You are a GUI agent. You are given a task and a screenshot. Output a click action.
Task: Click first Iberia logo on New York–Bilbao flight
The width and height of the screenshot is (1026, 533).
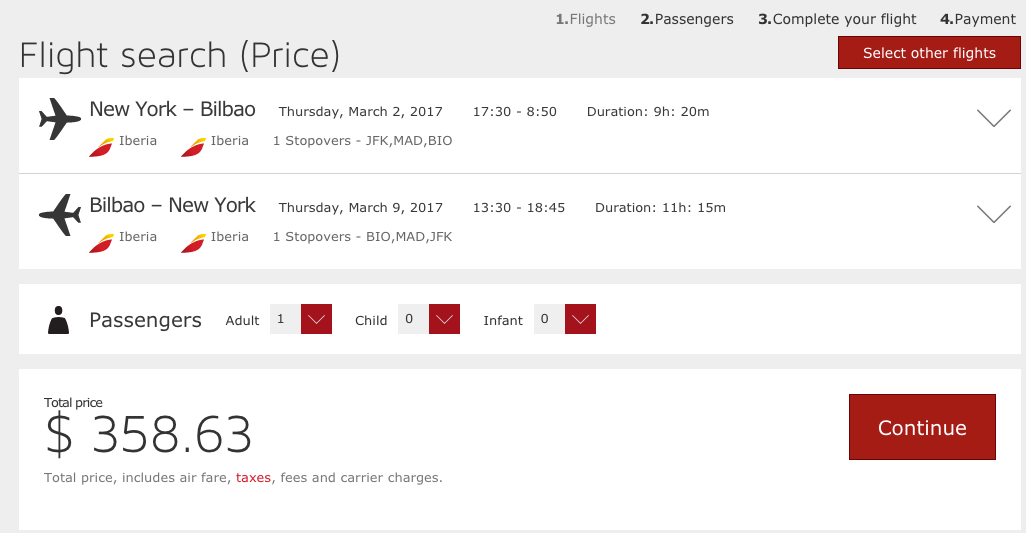click(101, 147)
